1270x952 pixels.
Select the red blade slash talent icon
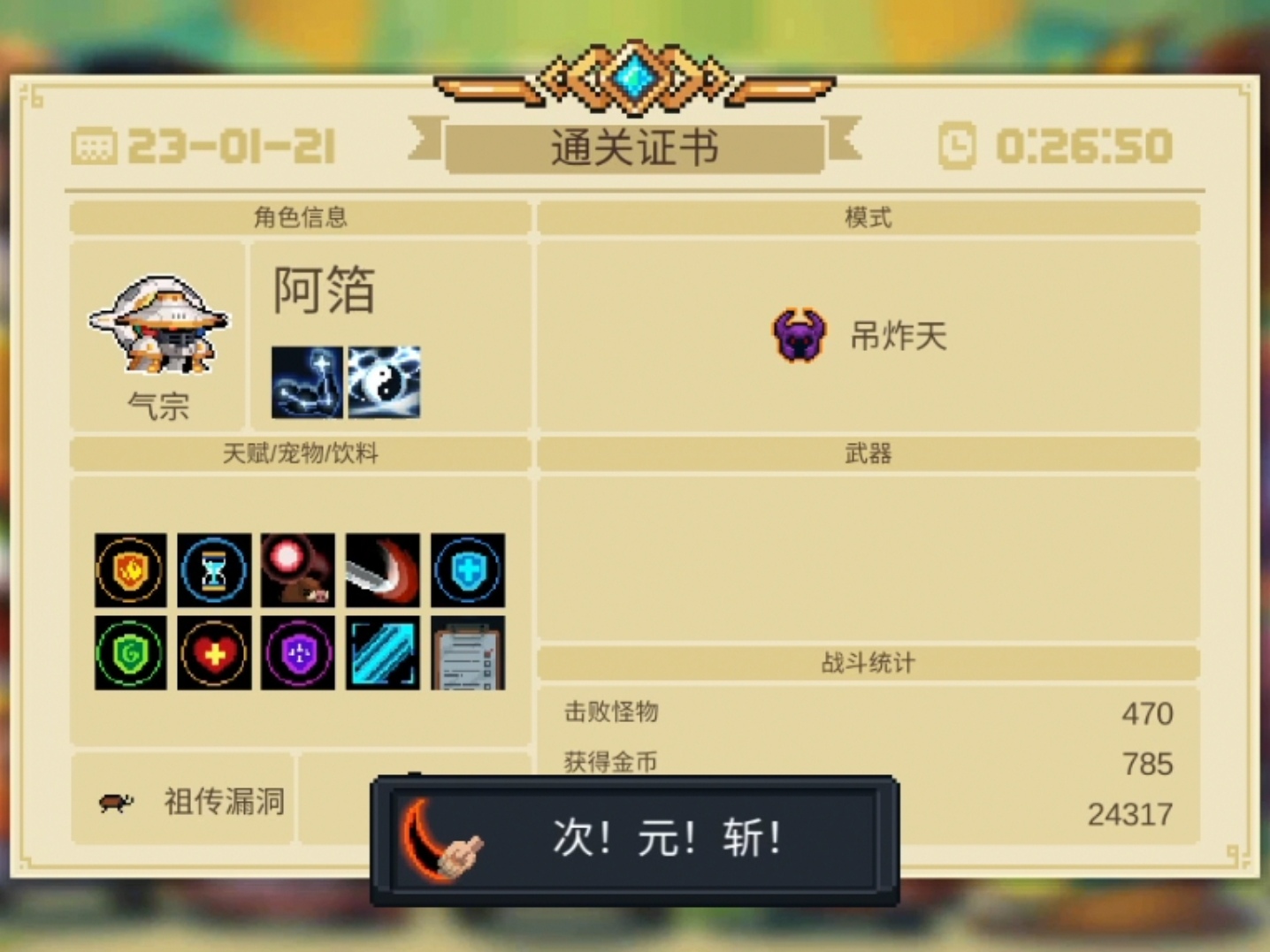[x=383, y=570]
